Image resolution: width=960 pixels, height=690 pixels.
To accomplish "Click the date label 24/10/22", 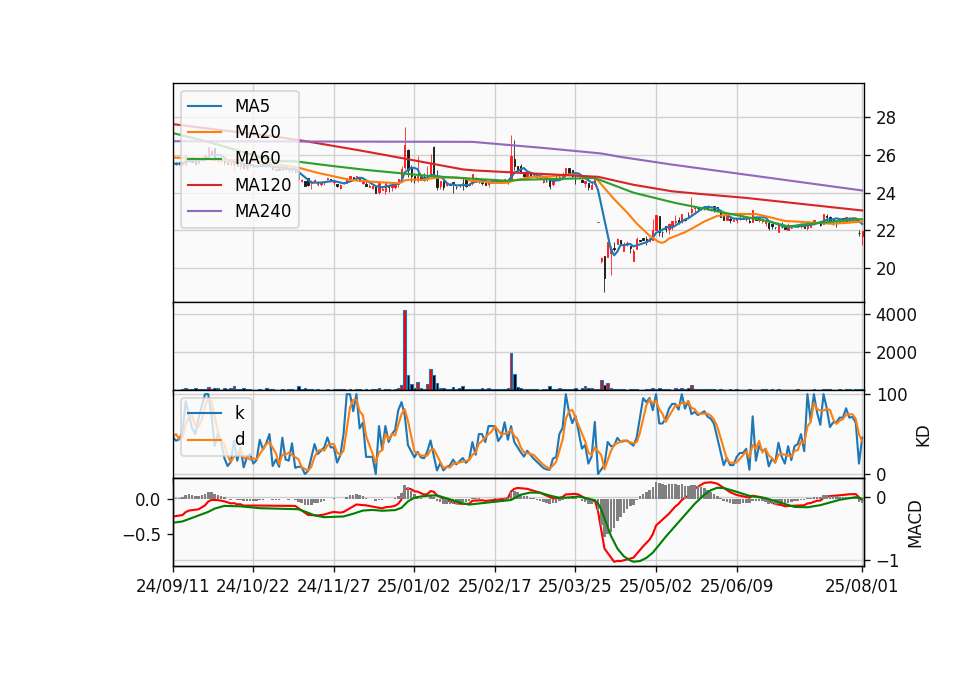I will click(x=253, y=587).
